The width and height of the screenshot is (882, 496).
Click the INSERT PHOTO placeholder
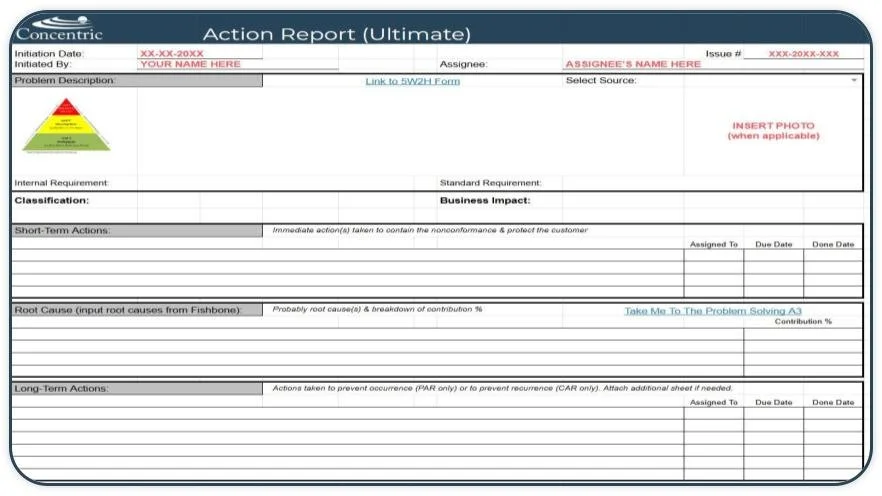(x=773, y=130)
